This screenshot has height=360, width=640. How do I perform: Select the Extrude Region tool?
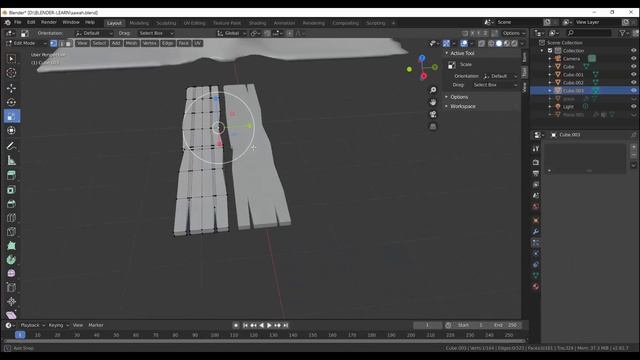(11, 176)
